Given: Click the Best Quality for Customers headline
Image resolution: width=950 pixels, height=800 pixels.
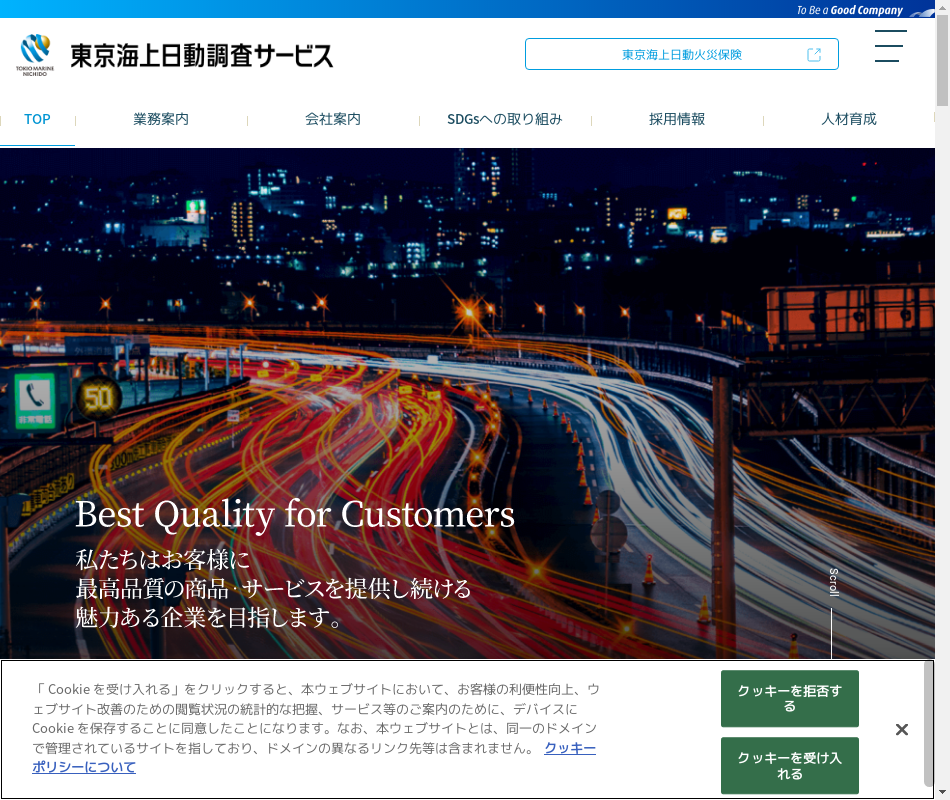Looking at the screenshot, I should point(295,514).
